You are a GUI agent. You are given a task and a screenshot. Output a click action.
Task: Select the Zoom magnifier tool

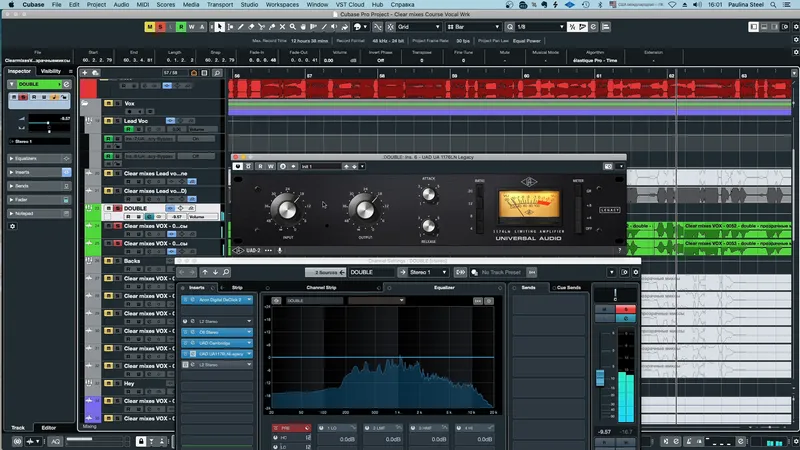tap(292, 27)
